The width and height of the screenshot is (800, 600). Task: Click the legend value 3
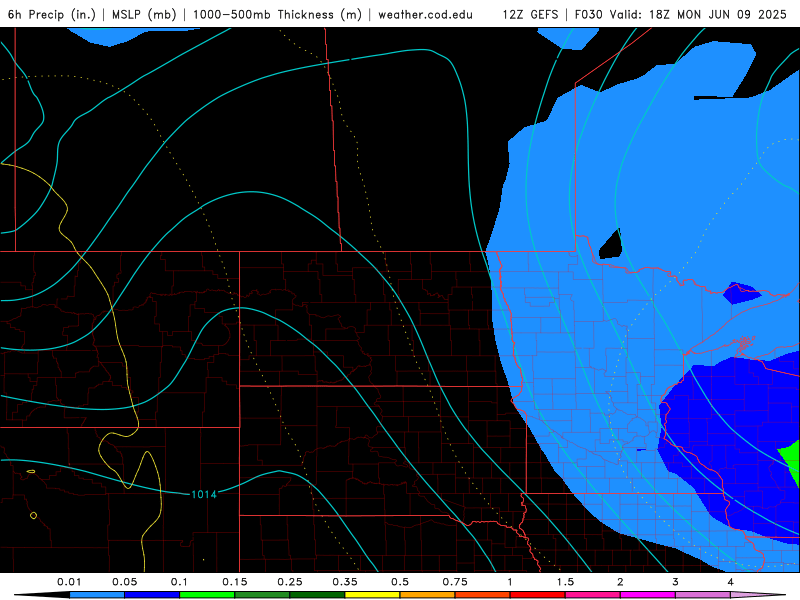[675, 582]
